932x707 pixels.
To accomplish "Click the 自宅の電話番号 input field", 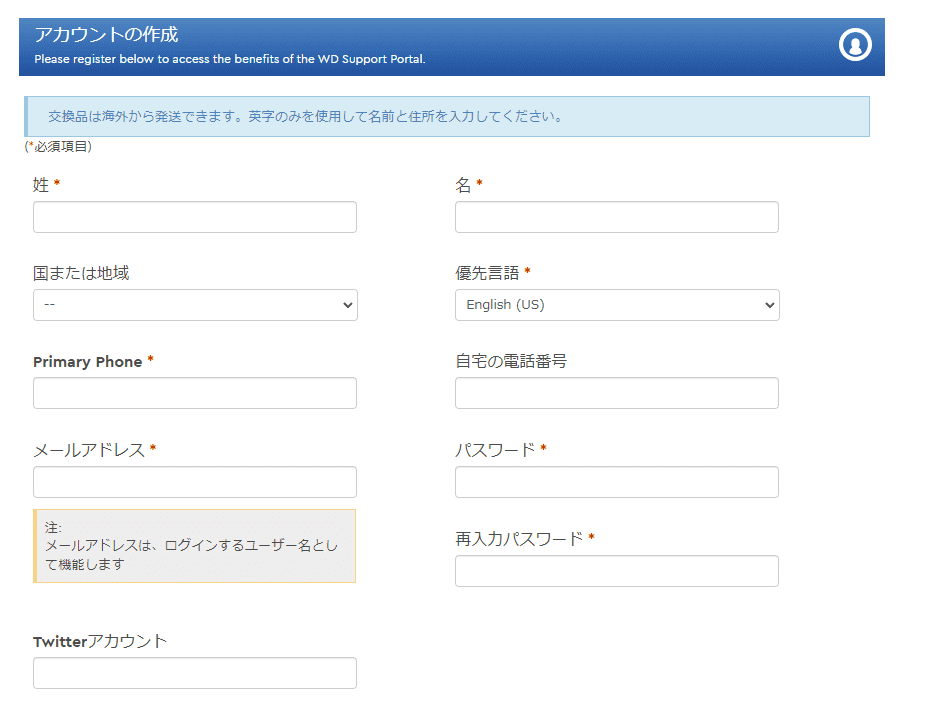I will tap(616, 393).
